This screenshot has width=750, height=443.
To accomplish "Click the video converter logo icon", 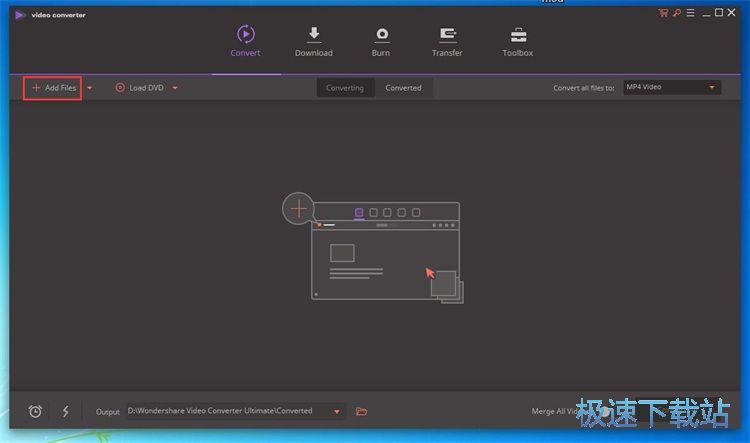I will 20,15.
